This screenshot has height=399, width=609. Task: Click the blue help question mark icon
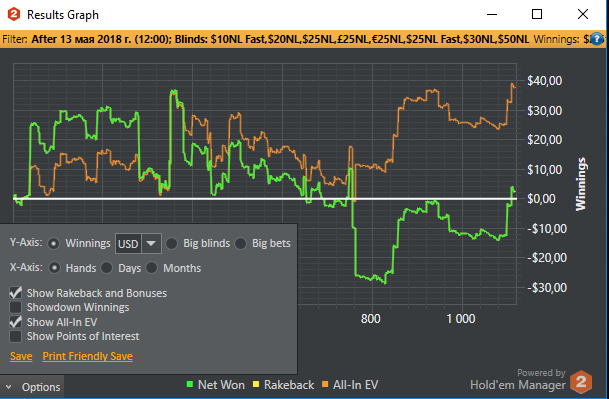click(597, 39)
